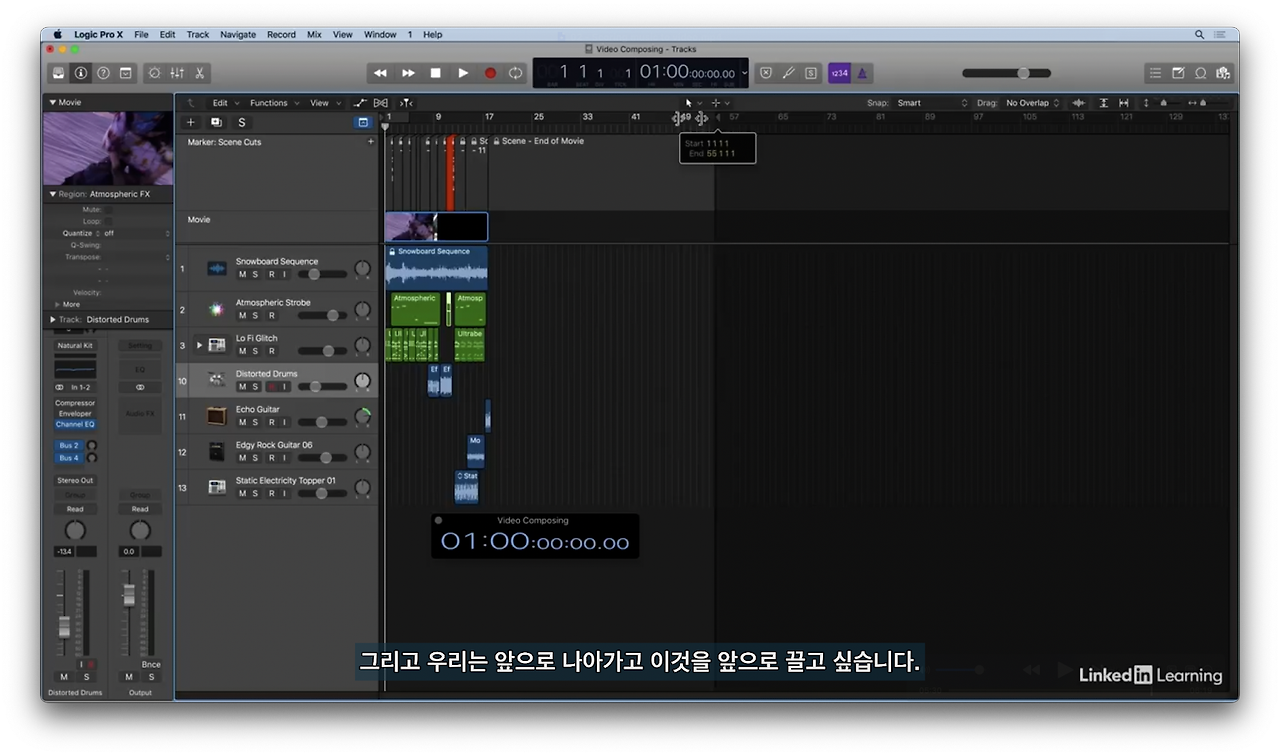This screenshot has height=756, width=1280.
Task: Toggle the Inspector info icon
Action: [81, 73]
